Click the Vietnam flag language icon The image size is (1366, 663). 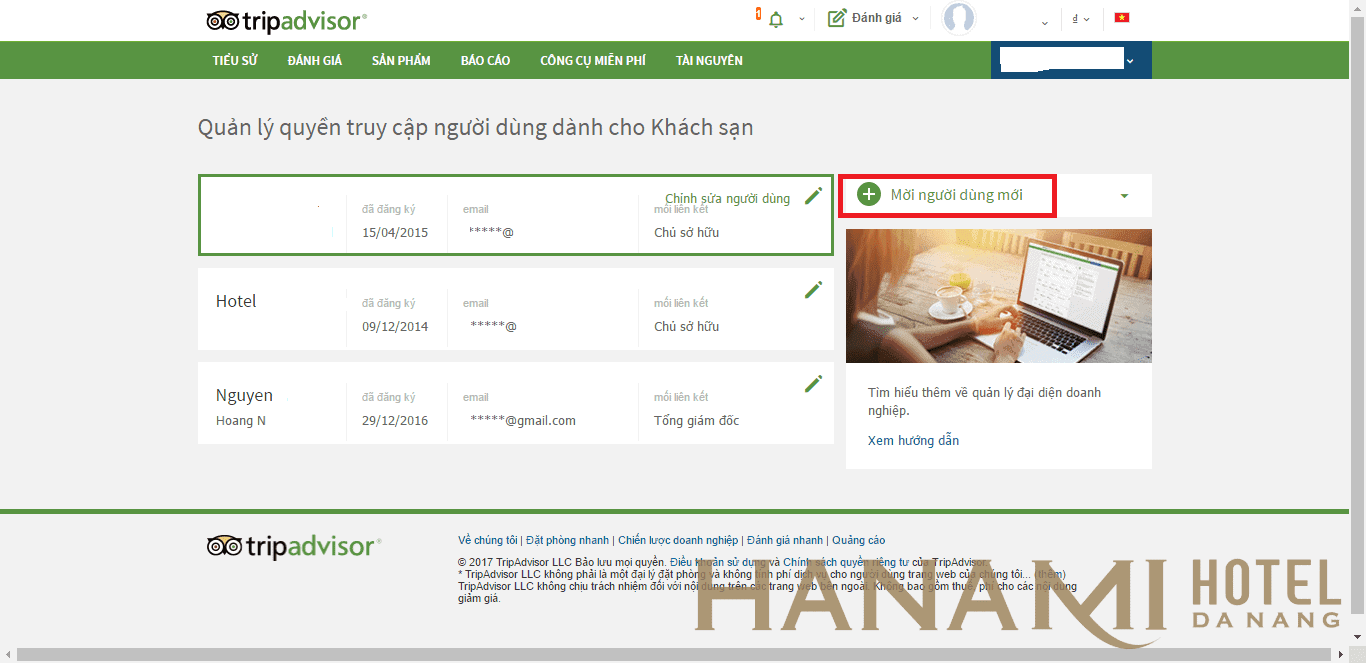[x=1121, y=17]
